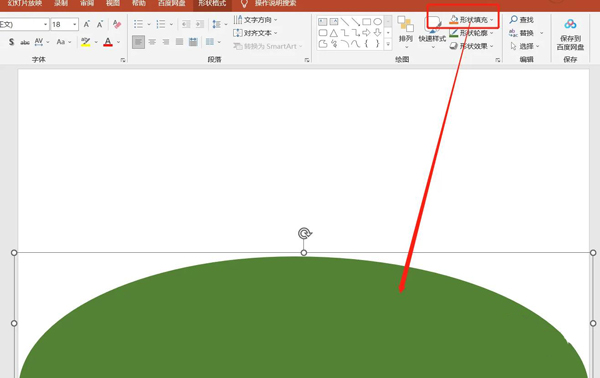Open the 形状填充 dropdown
This screenshot has width=600, height=378.
[471, 20]
